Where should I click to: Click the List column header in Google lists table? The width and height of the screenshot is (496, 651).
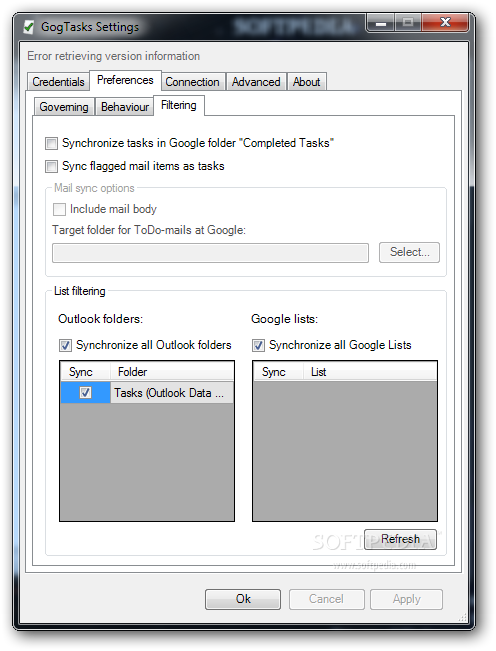coord(369,372)
